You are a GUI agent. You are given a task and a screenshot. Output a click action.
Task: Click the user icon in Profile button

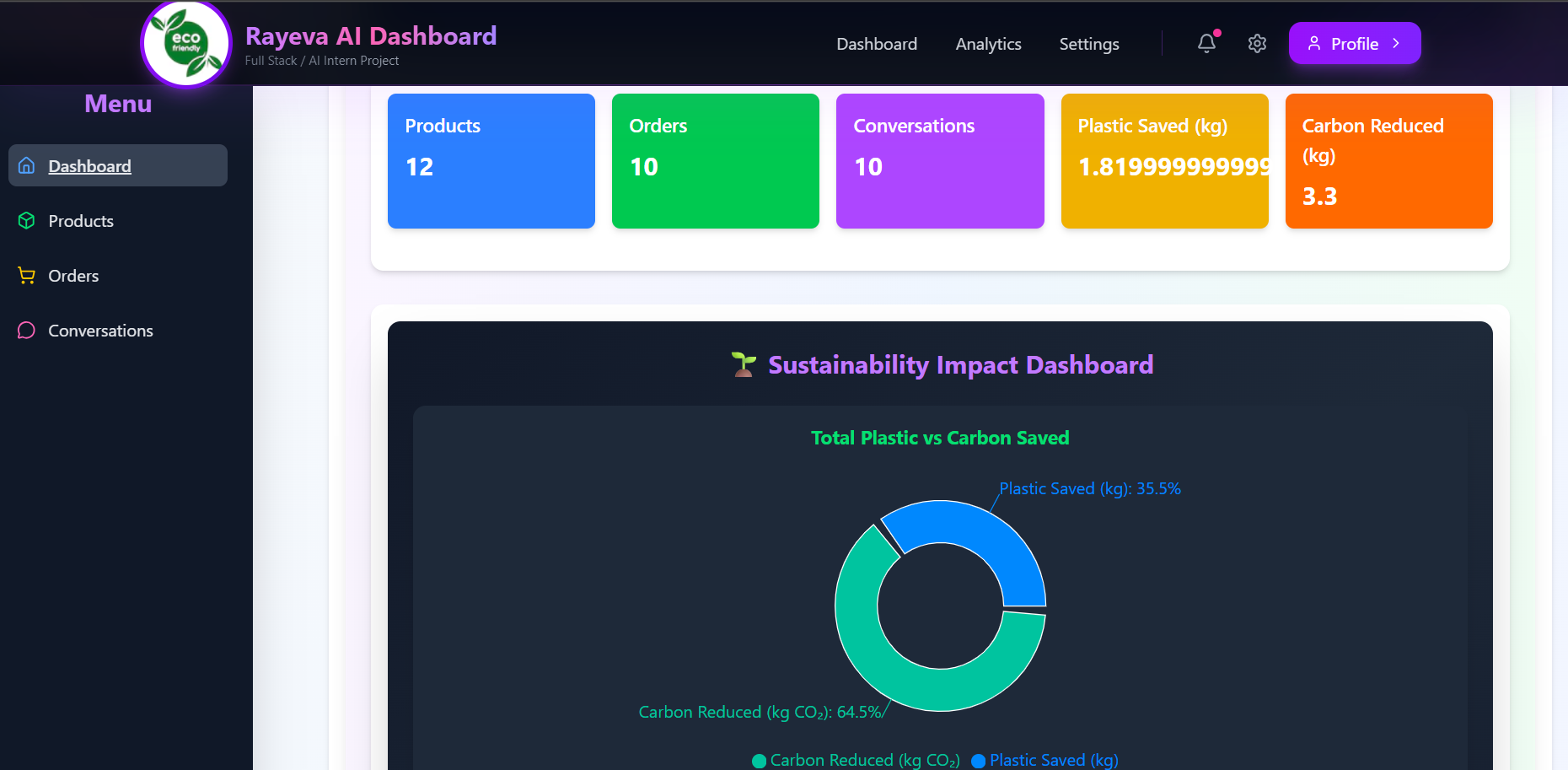coord(1313,43)
